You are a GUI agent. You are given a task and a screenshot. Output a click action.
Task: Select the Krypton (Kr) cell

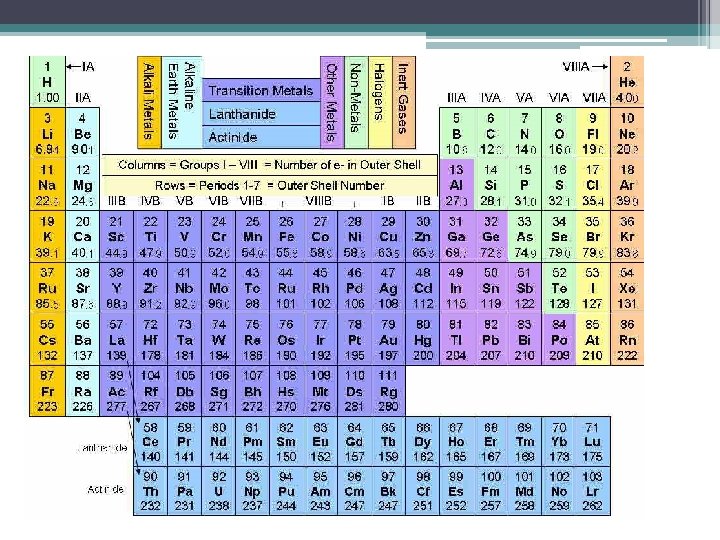(x=627, y=236)
